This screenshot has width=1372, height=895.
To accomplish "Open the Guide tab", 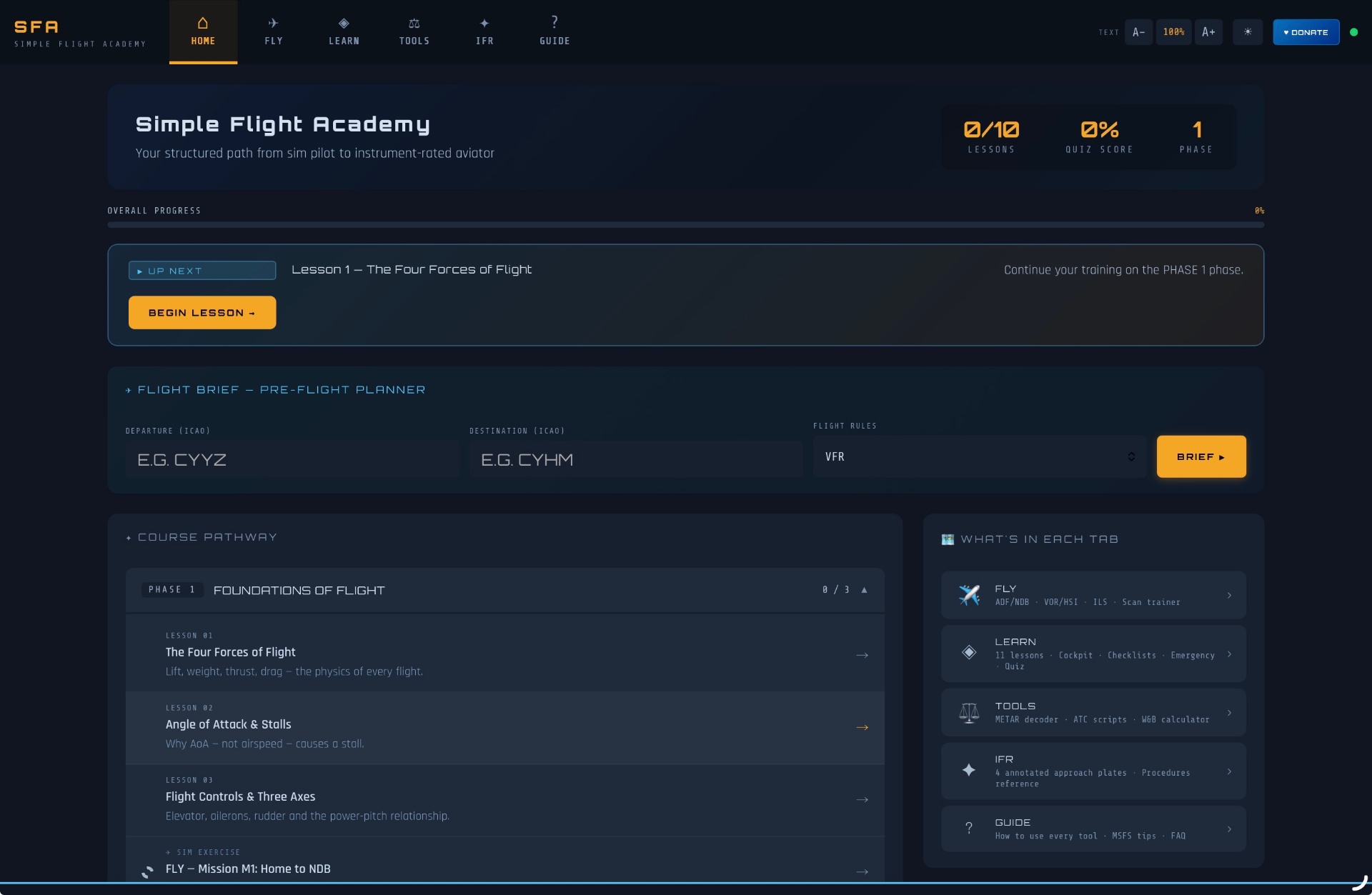I will coord(555,32).
